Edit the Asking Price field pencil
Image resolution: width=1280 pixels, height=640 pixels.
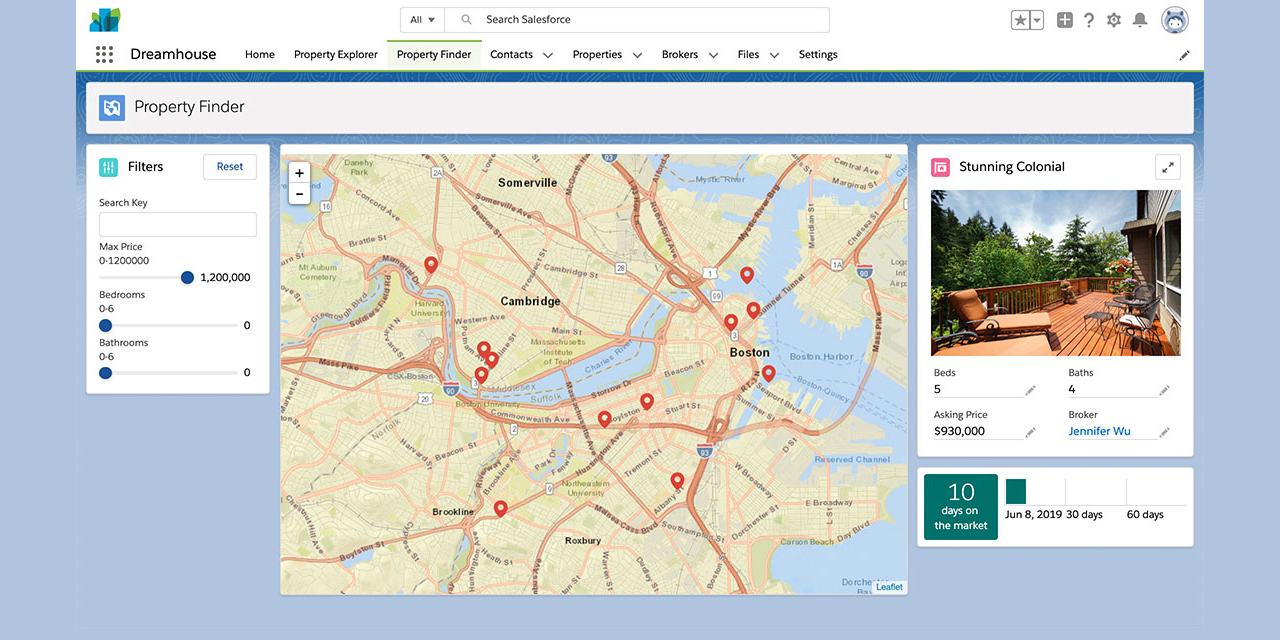click(1030, 432)
